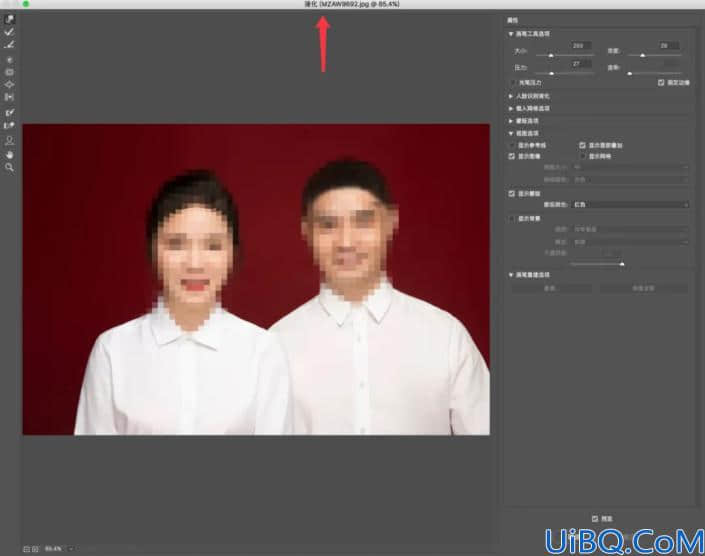Select the Forward Warp tool

[x=9, y=19]
